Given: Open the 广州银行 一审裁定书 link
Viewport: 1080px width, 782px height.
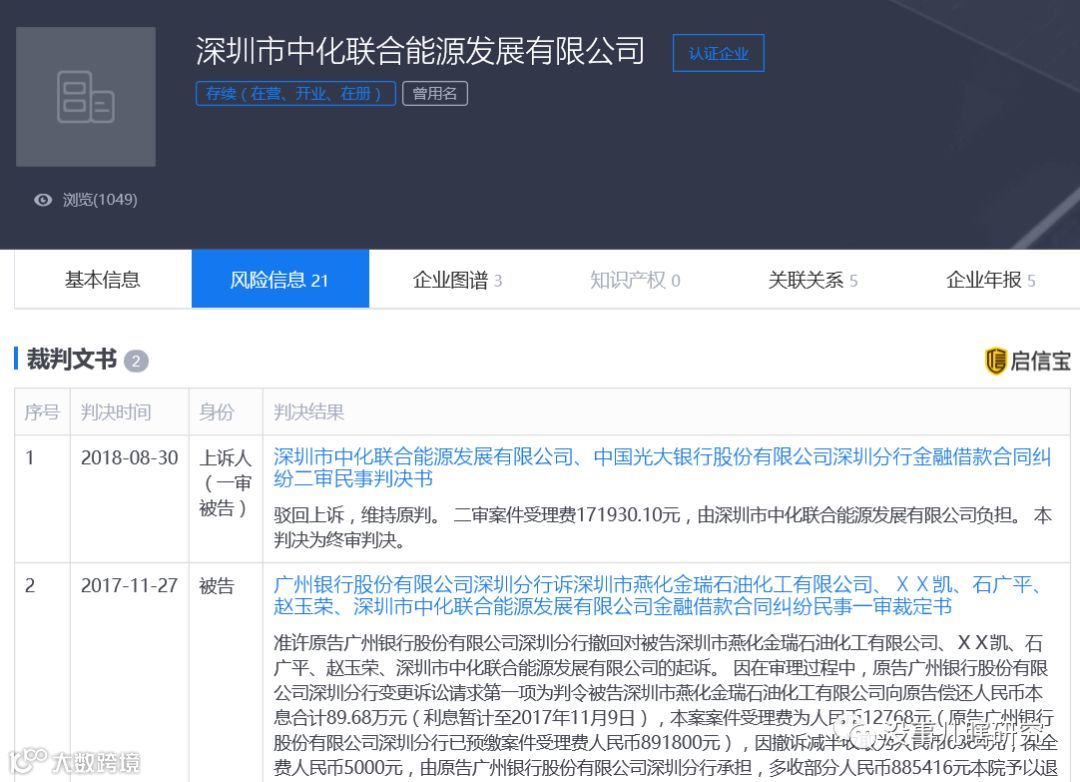Looking at the screenshot, I should coord(657,595).
